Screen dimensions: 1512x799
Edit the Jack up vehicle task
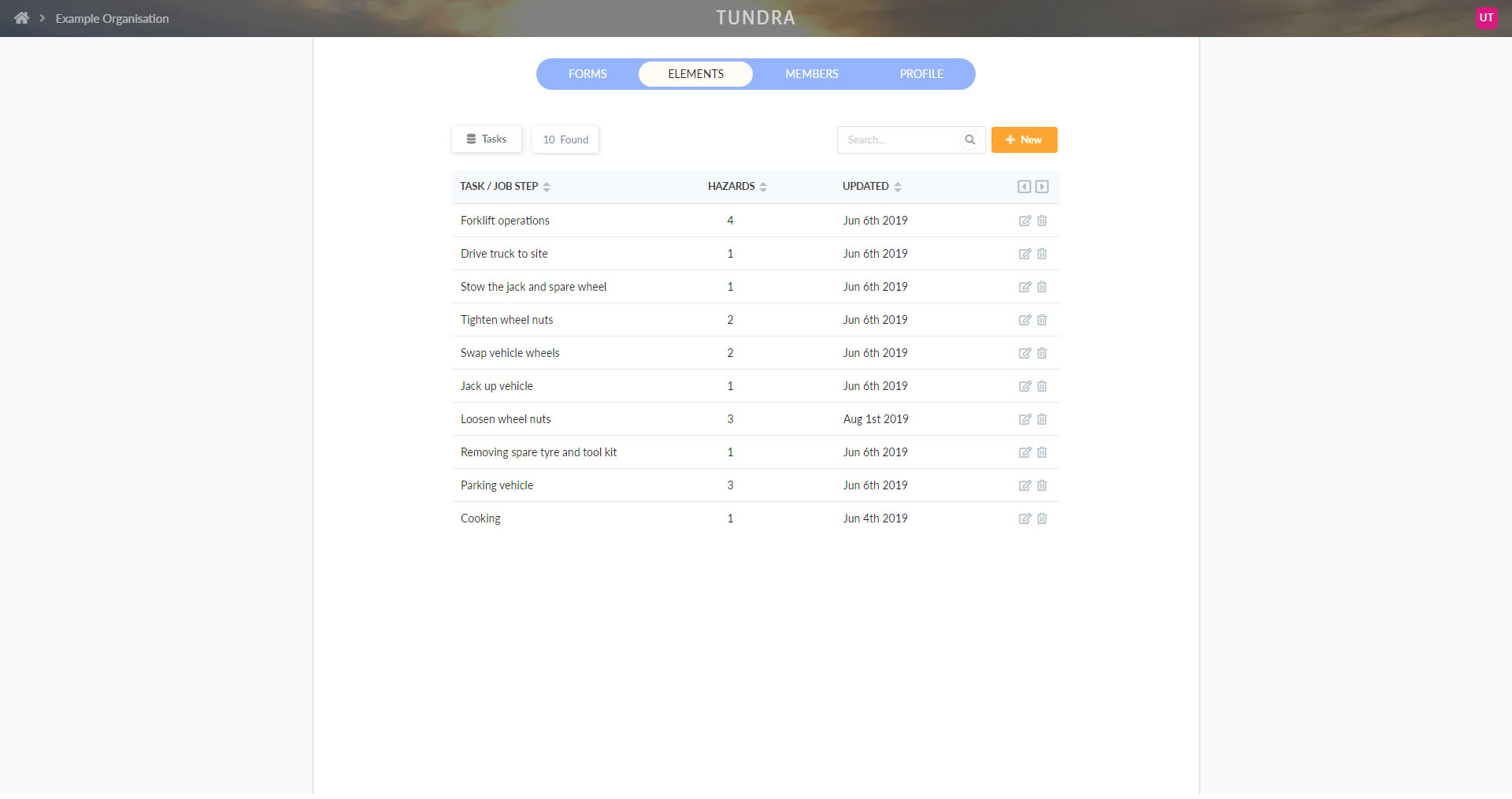tap(1025, 386)
